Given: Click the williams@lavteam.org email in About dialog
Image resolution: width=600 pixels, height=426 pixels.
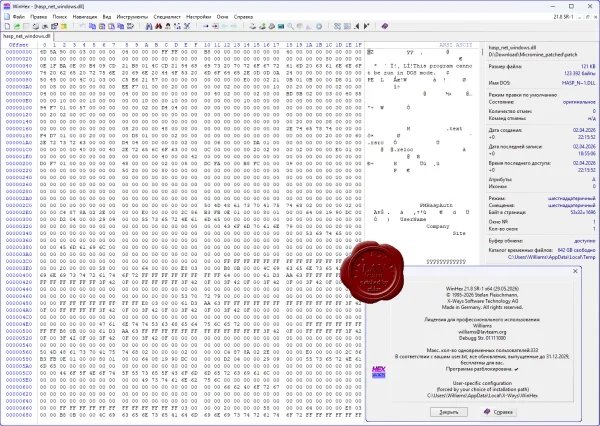Looking at the screenshot, I should 482,332.
